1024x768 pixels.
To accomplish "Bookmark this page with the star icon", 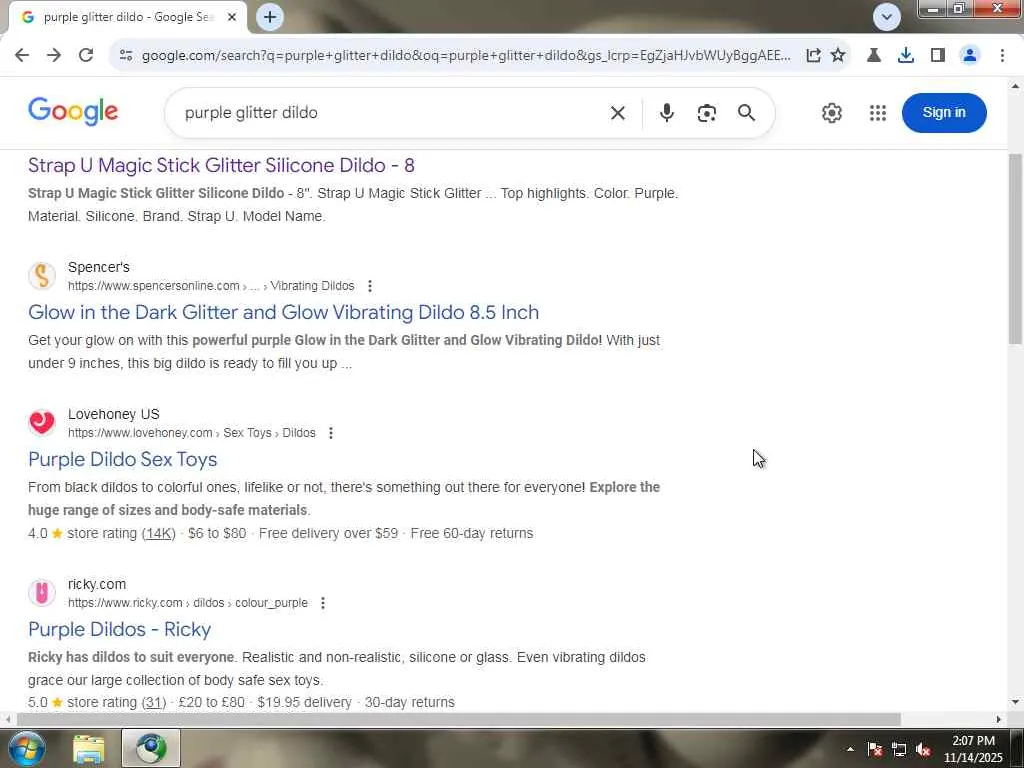I will pos(838,56).
